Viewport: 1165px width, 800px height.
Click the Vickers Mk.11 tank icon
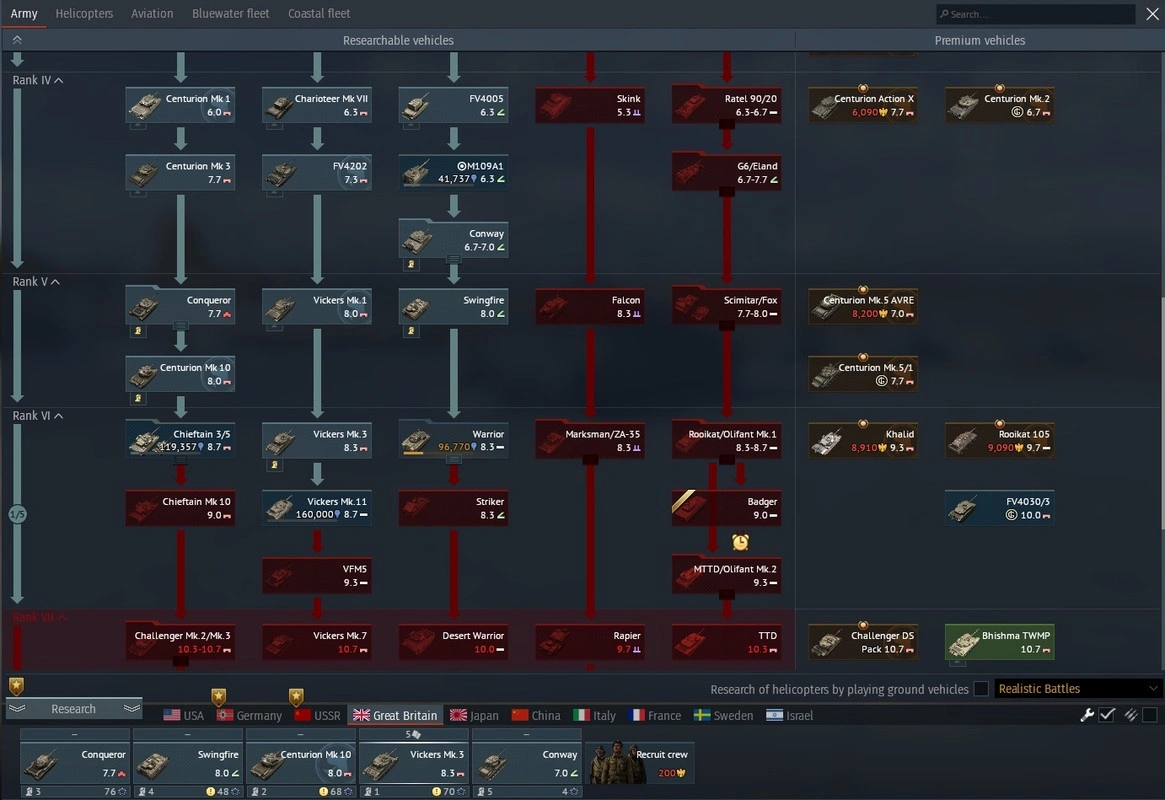tap(283, 508)
